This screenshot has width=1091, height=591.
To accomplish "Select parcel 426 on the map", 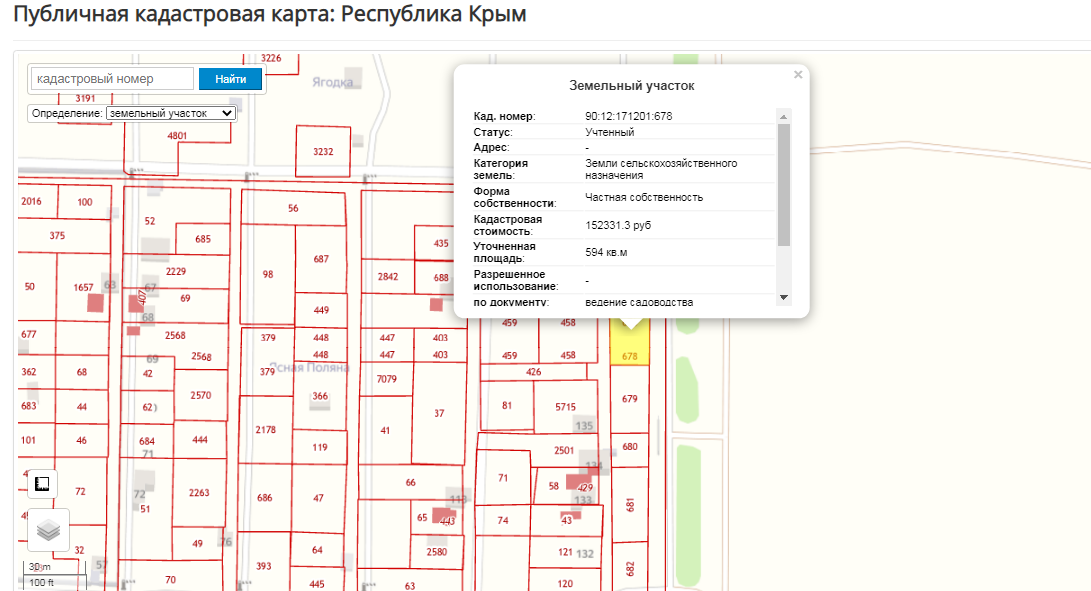I will [x=534, y=372].
